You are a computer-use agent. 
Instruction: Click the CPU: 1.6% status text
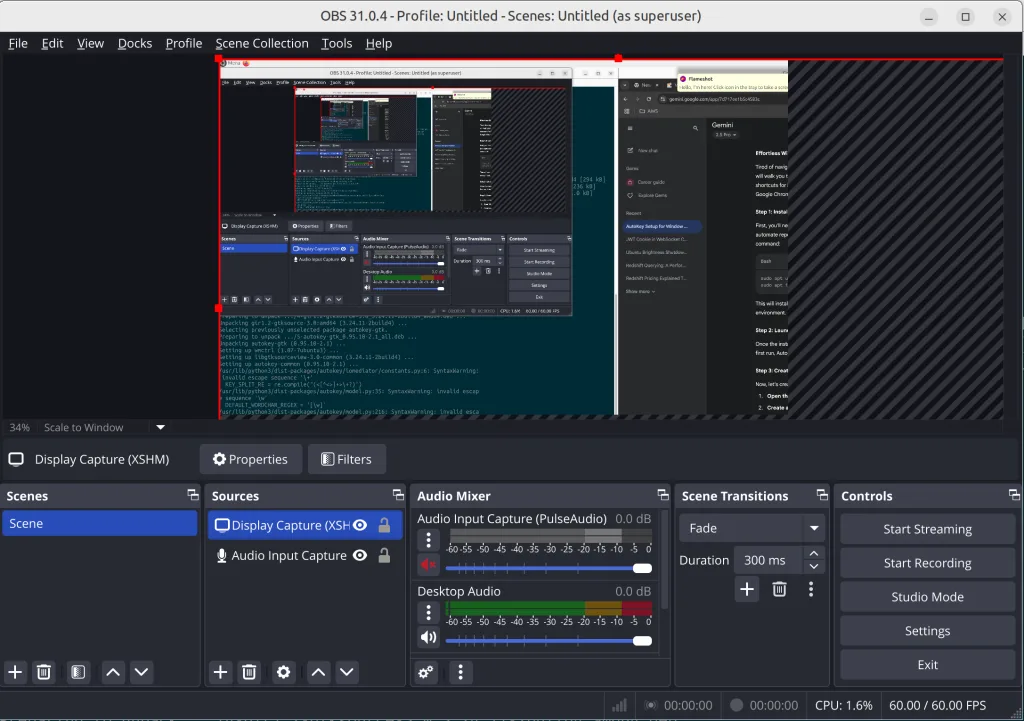tap(844, 705)
